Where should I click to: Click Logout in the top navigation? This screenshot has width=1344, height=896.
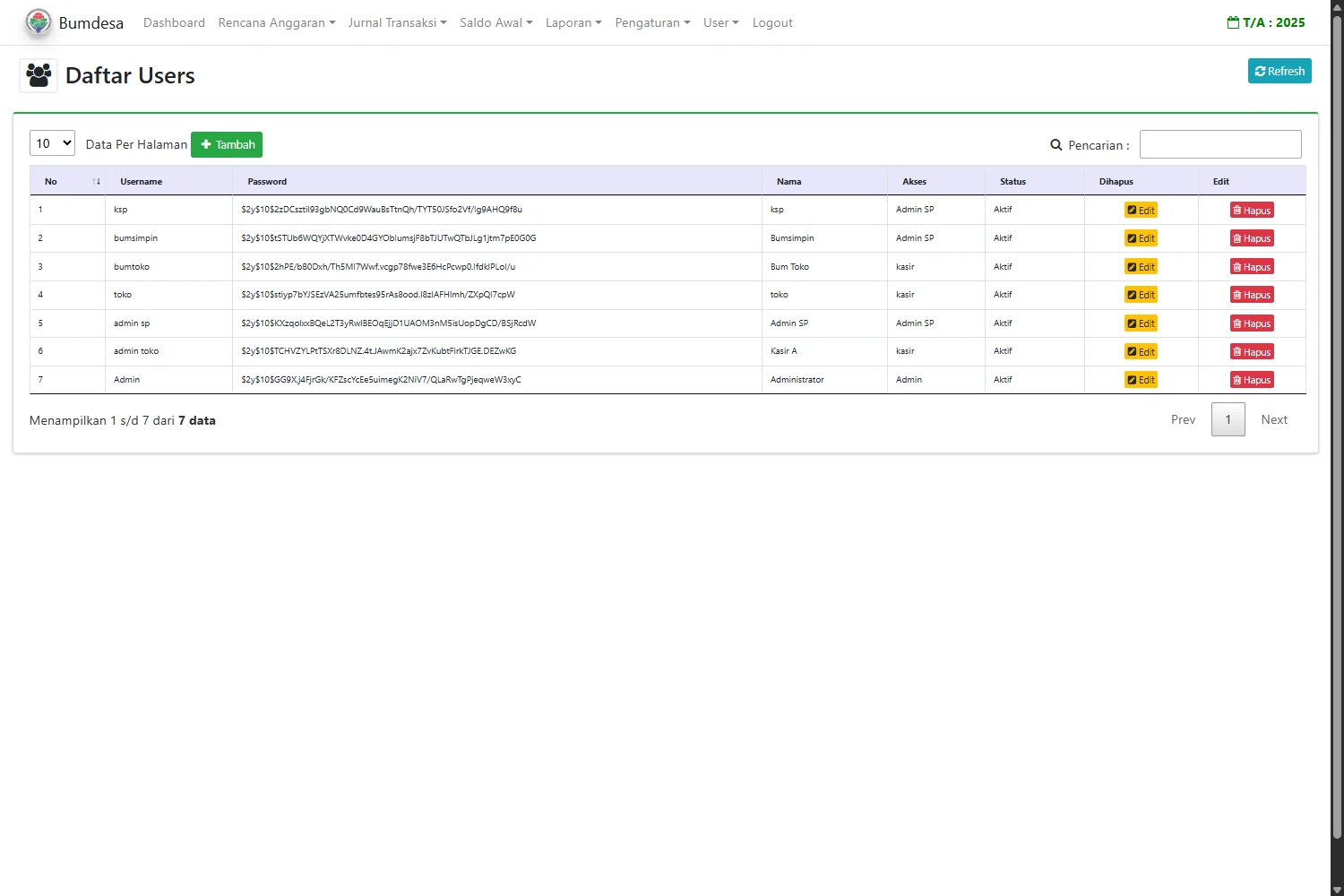(x=772, y=22)
